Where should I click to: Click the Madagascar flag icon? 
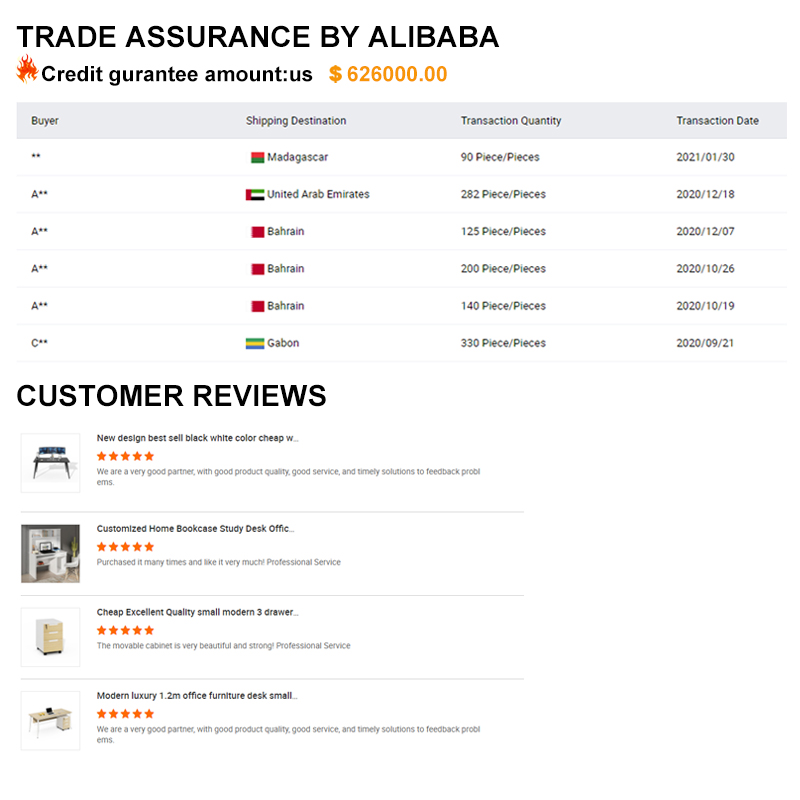point(257,158)
